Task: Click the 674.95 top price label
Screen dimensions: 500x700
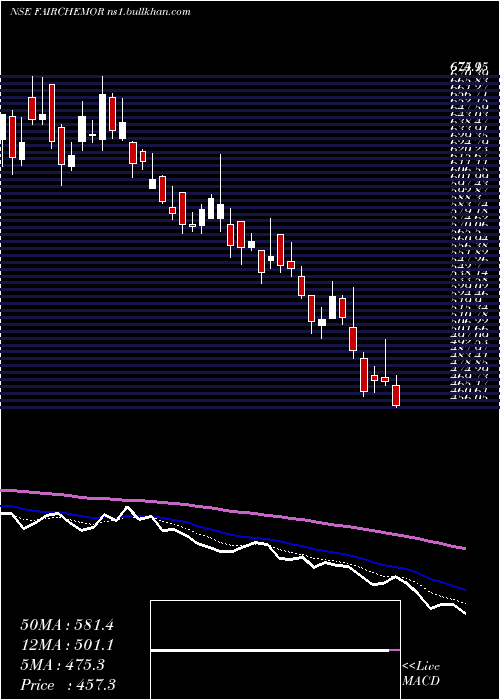Action: pyautogui.click(x=469, y=67)
